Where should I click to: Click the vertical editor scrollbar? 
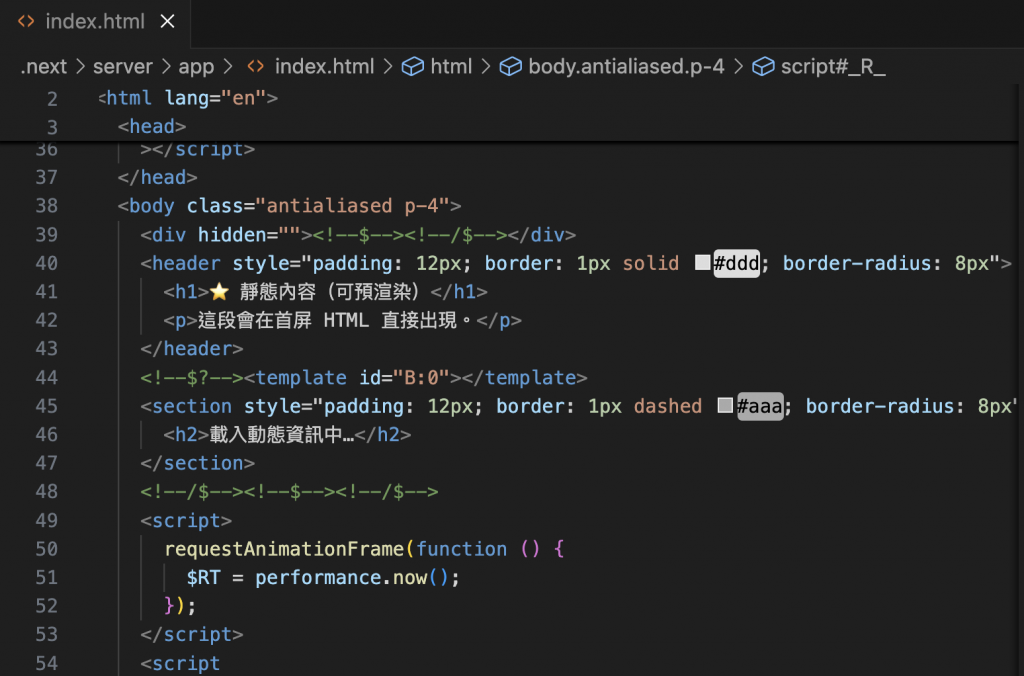point(1021,379)
